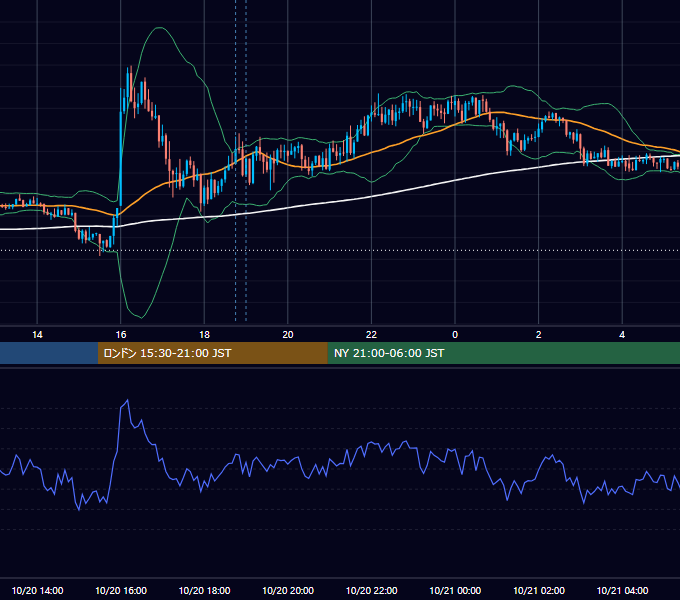Screen dimensions: 680x600
Task: Click the 14 hour axis label
Action: [37, 335]
